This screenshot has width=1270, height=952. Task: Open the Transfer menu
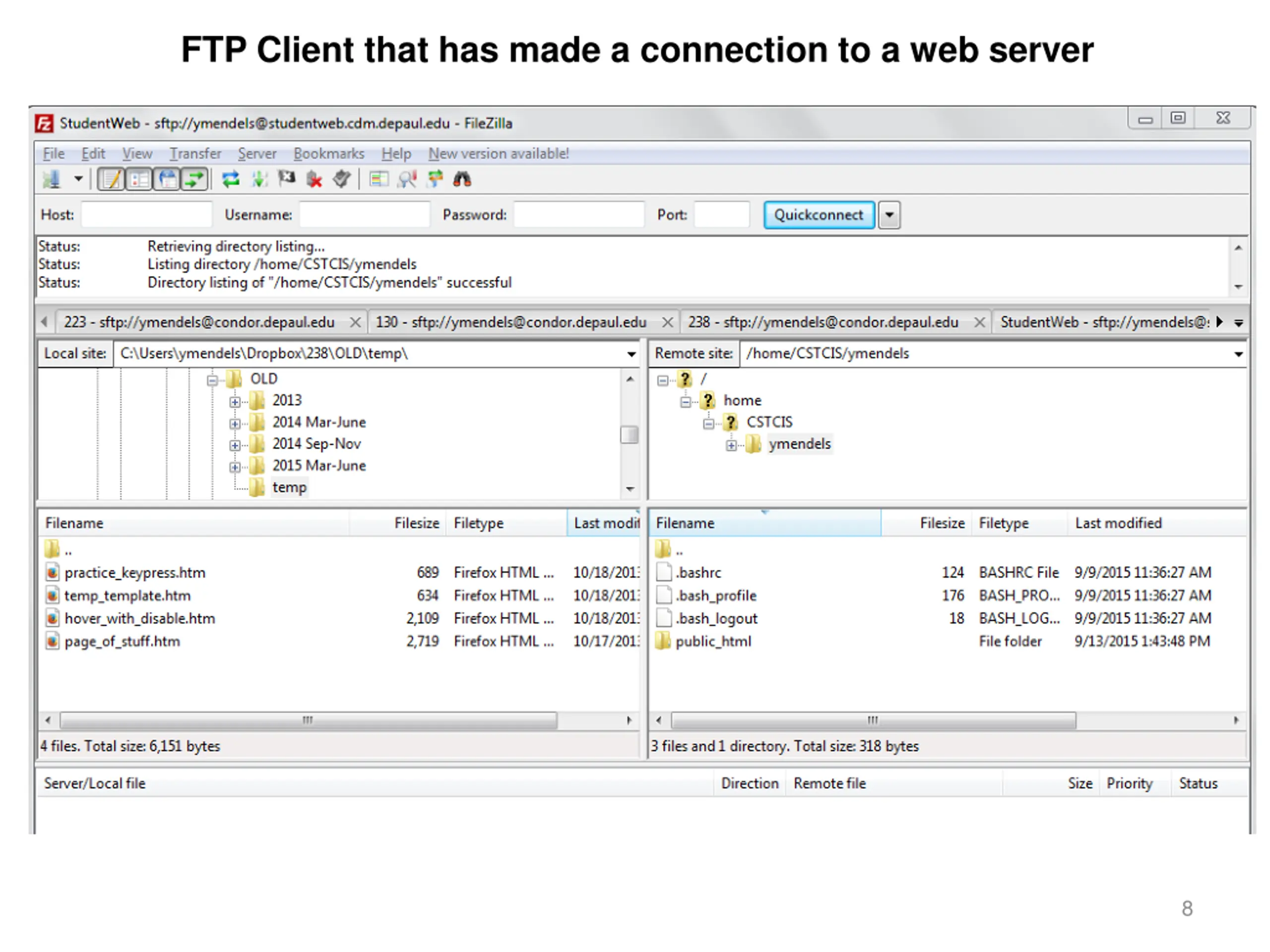pyautogui.click(x=195, y=154)
